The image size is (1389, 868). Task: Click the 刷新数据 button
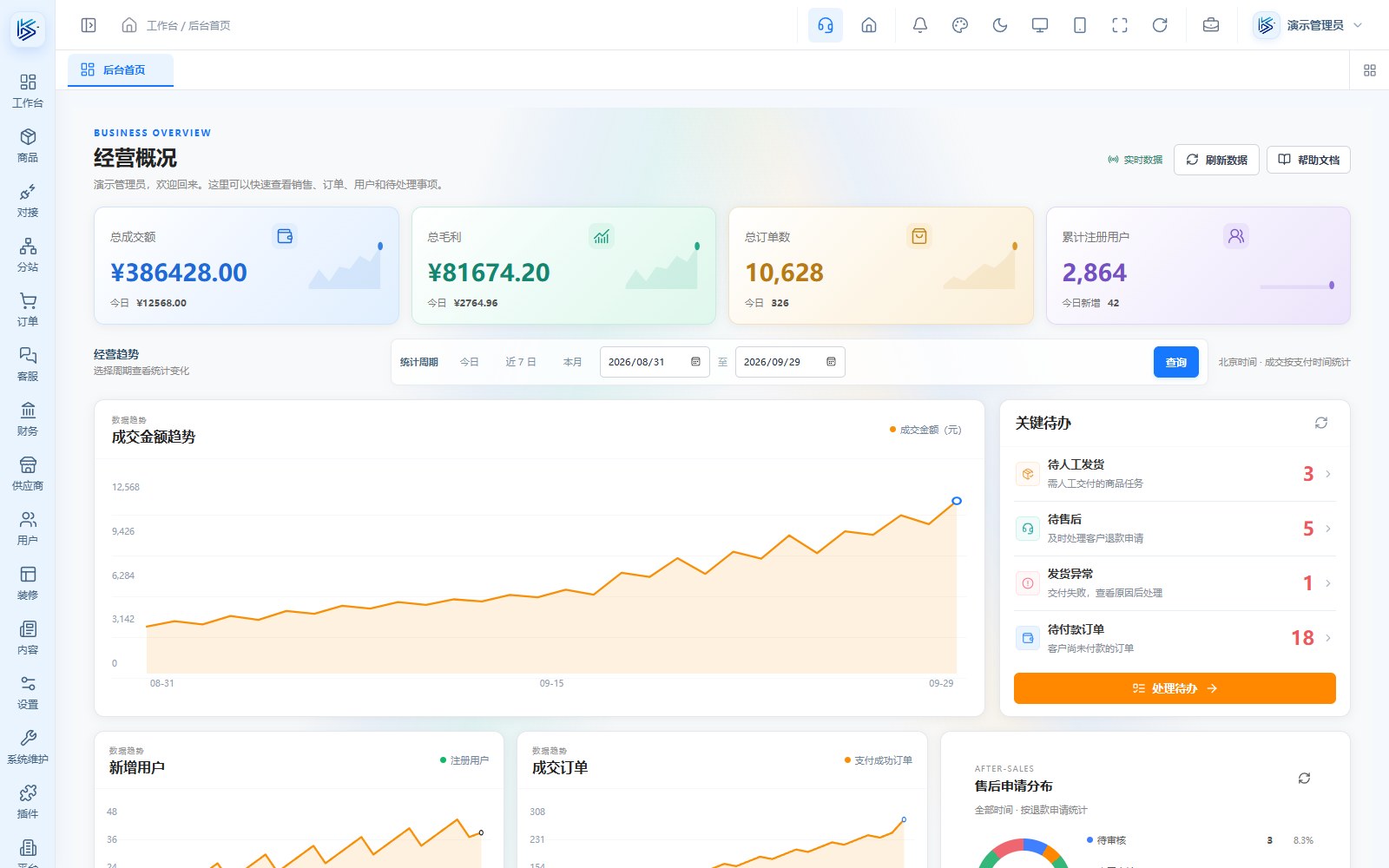pyautogui.click(x=1216, y=160)
